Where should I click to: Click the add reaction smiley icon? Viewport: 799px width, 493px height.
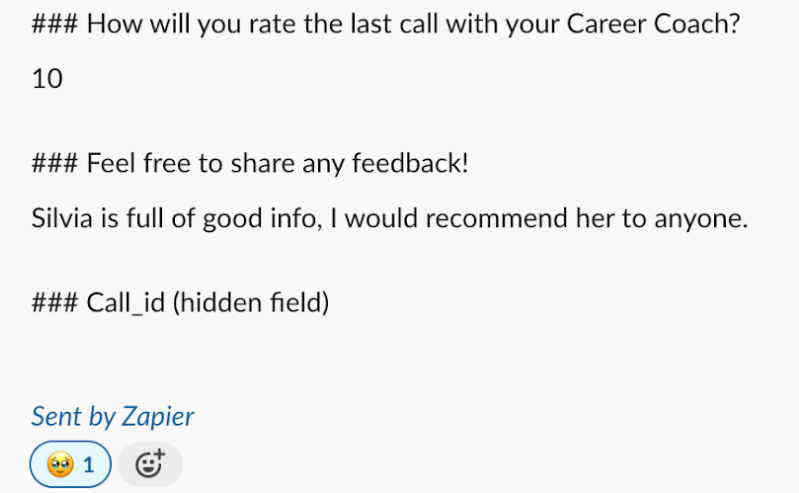(150, 464)
